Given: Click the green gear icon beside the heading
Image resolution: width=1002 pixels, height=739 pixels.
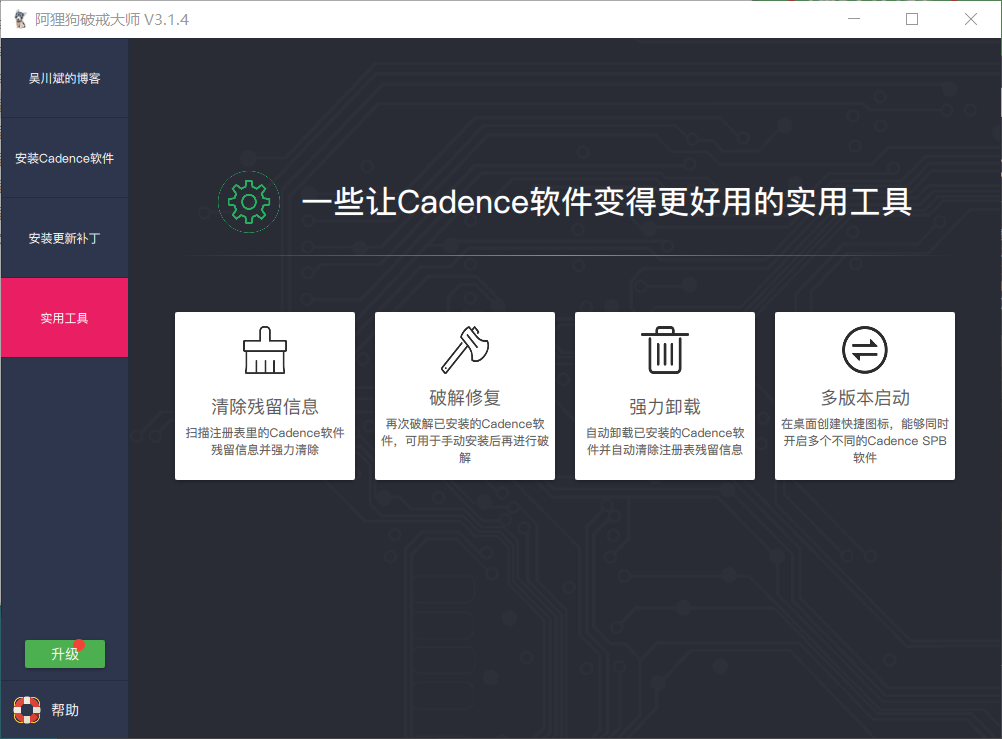Looking at the screenshot, I should 249,201.
